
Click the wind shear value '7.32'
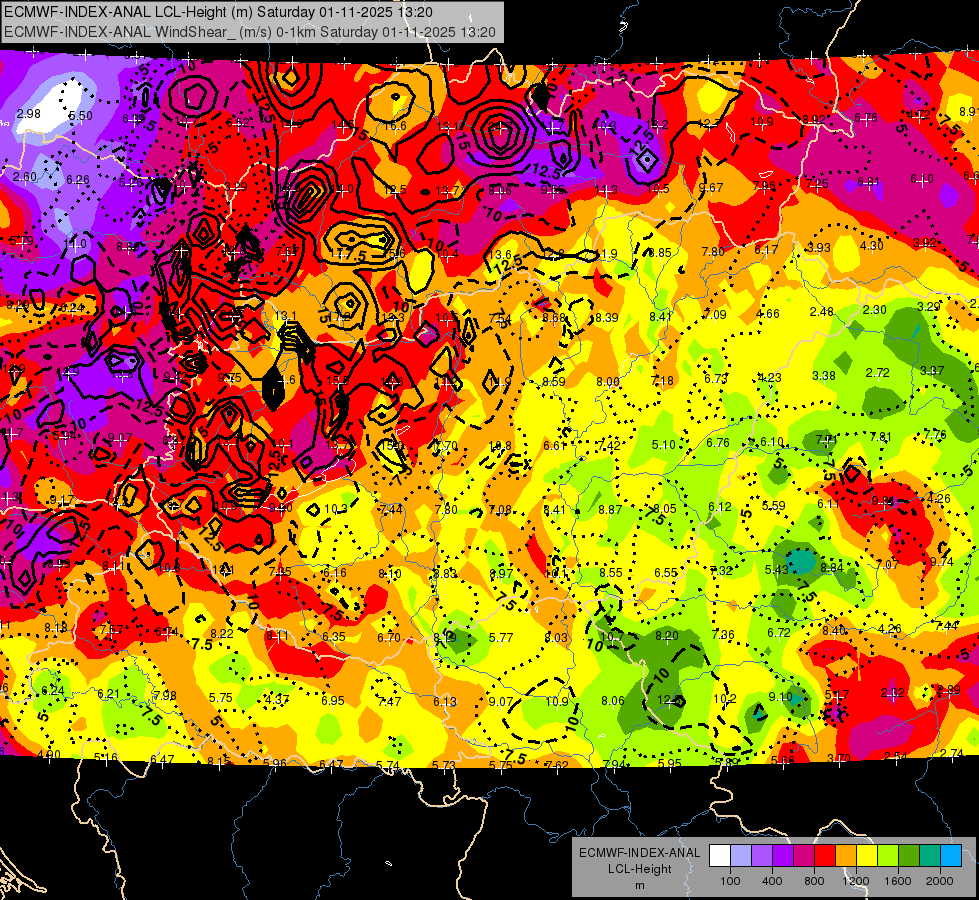pyautogui.click(x=721, y=570)
